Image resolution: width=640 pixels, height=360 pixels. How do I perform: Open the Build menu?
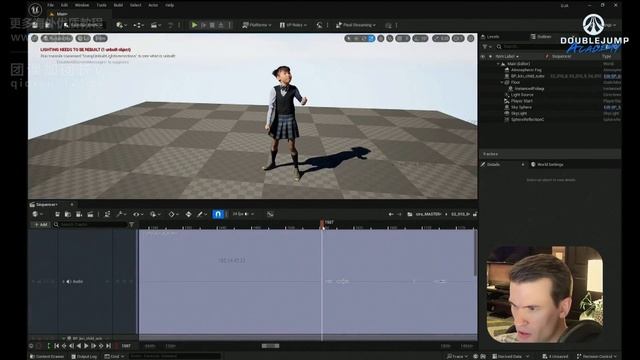[118, 5]
